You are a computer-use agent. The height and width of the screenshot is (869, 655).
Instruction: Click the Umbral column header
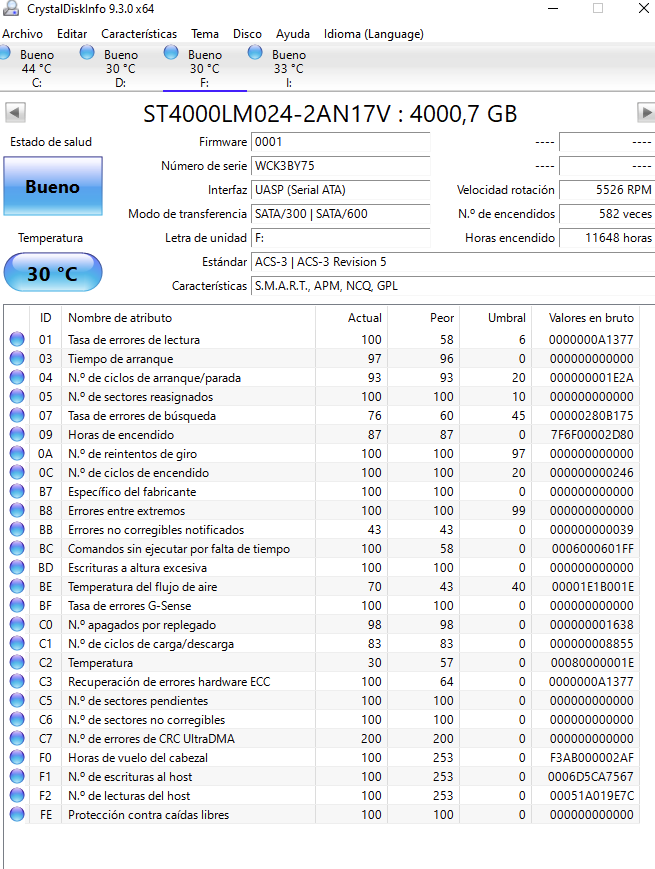[495, 318]
